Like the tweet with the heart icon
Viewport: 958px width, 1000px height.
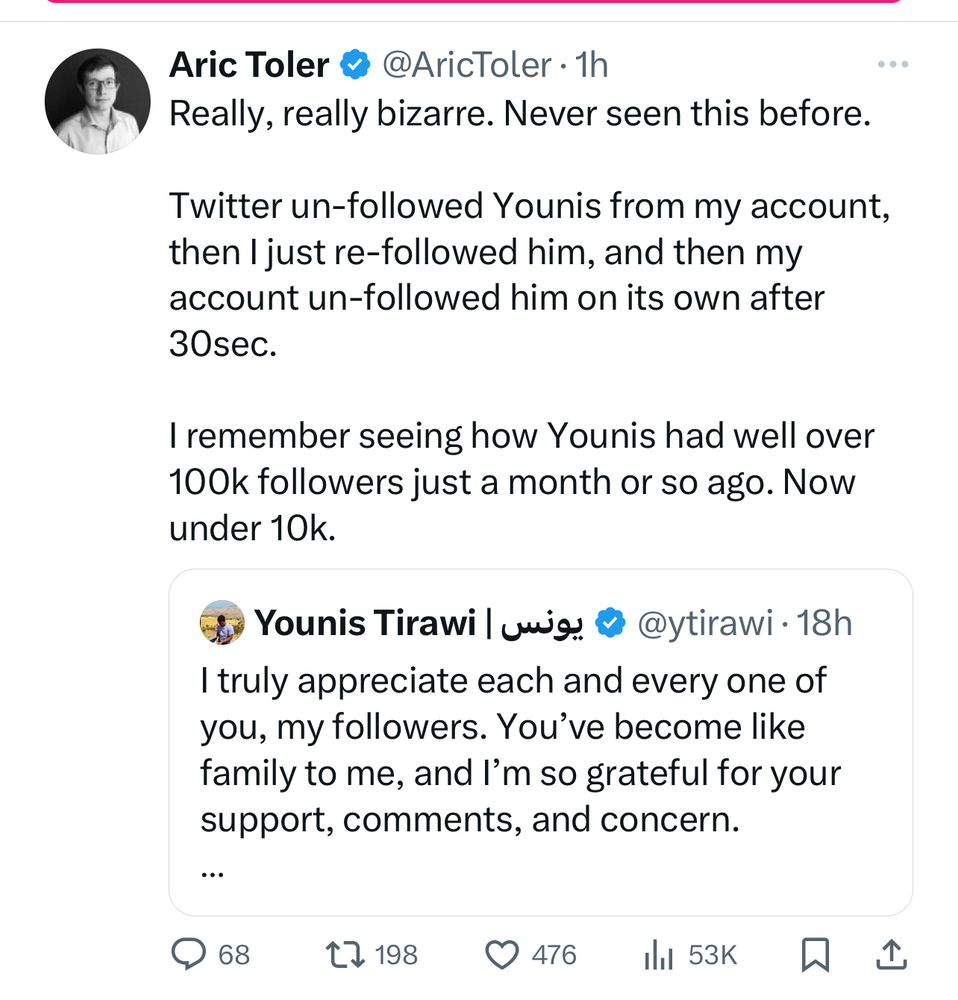pos(500,955)
